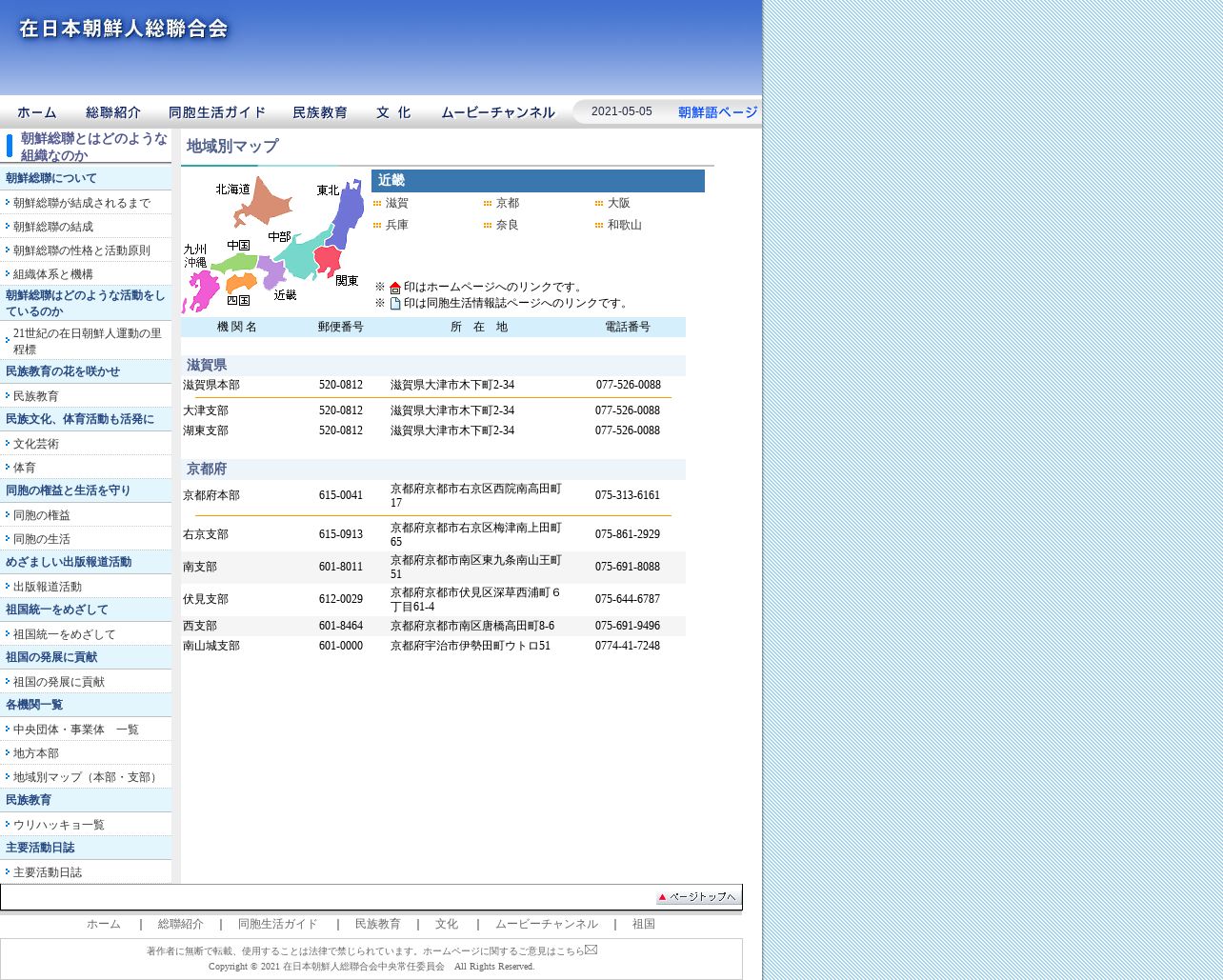Select 京都府本部 table row name
1223x980 pixels.
coord(211,495)
